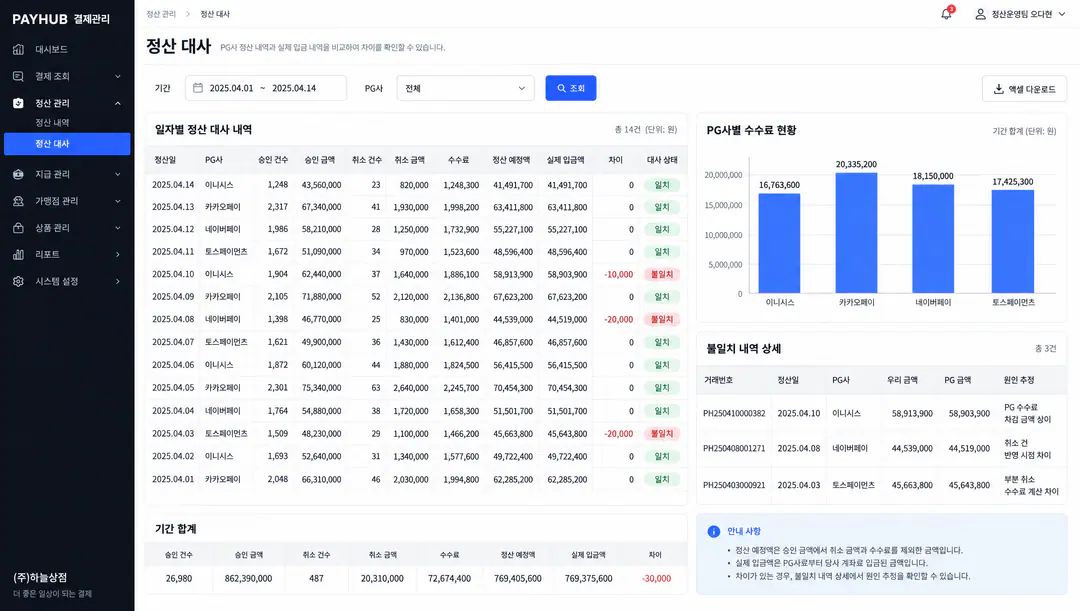Select 정산 대사 submenu item

(67, 144)
